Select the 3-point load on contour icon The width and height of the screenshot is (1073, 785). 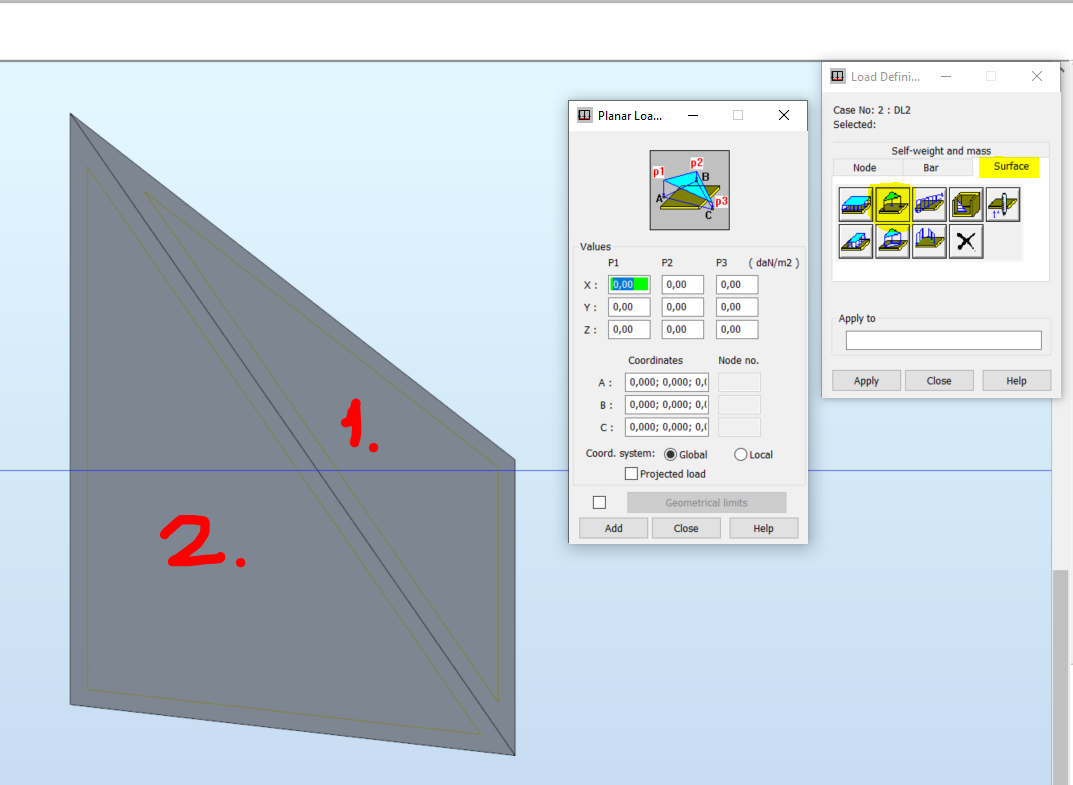tap(892, 240)
